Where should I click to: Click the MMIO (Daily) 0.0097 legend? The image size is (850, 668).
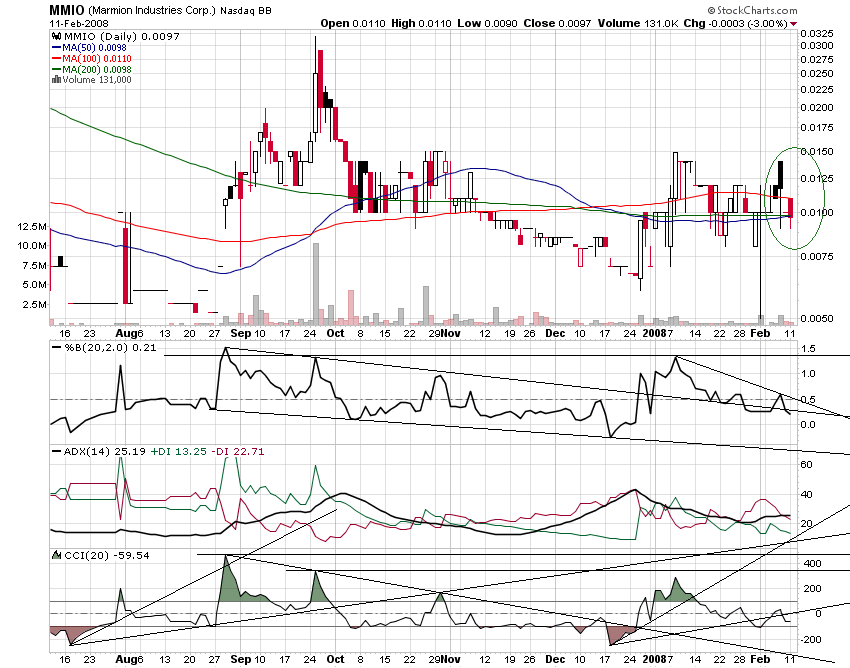pos(121,36)
